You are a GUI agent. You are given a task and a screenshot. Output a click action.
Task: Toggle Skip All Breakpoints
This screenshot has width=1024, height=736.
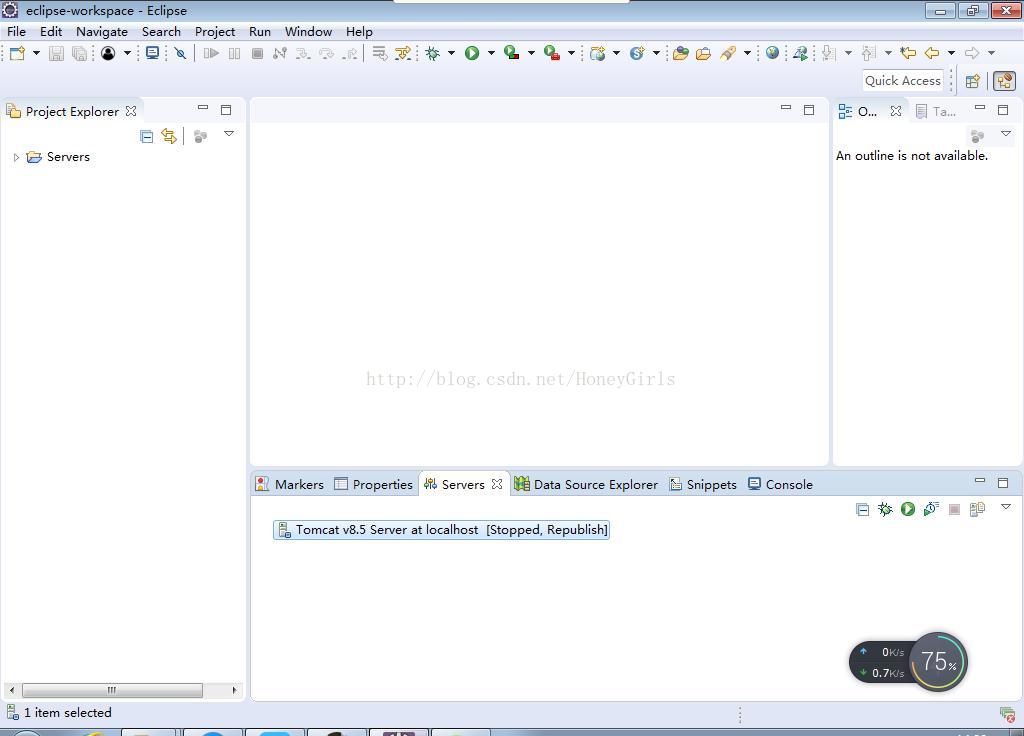tap(180, 53)
